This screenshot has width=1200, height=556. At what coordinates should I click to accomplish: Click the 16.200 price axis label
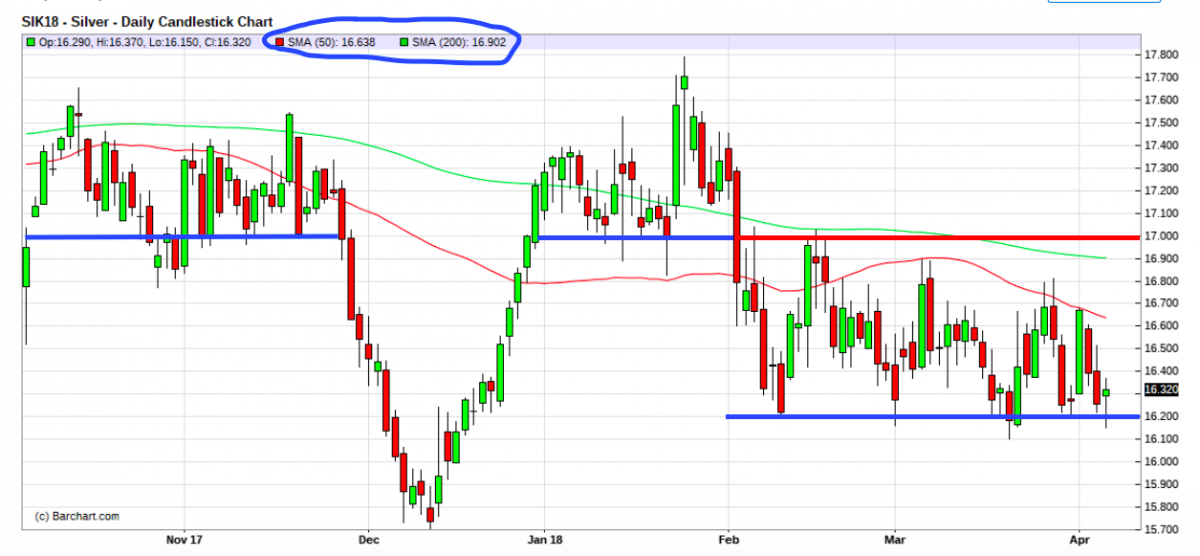1160,416
